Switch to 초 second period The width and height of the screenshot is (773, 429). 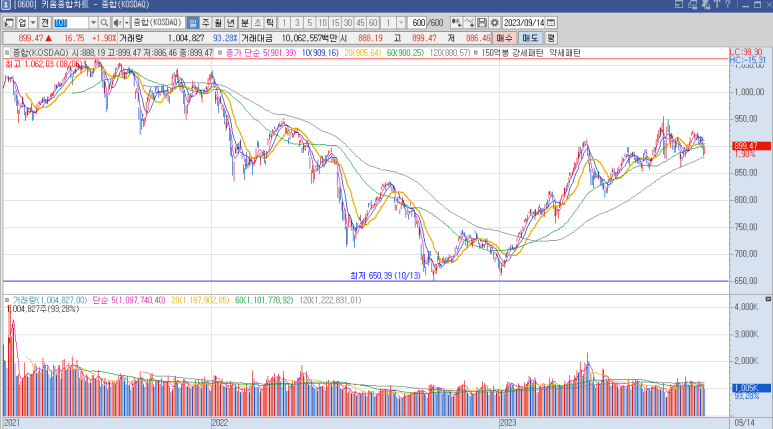click(257, 23)
